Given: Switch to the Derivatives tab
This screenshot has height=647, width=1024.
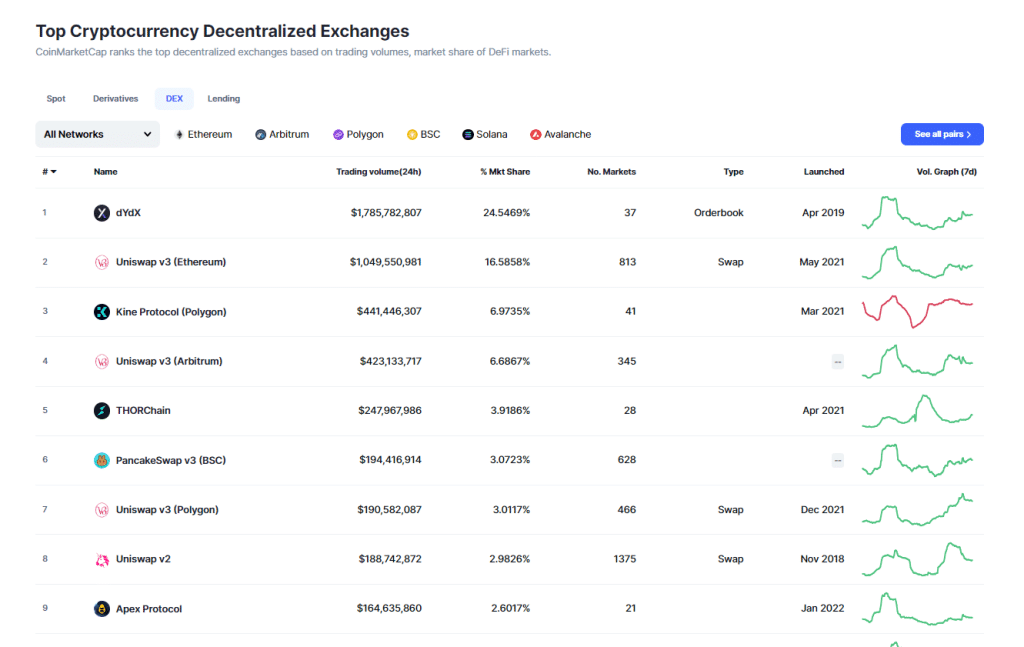Looking at the screenshot, I should tap(115, 99).
